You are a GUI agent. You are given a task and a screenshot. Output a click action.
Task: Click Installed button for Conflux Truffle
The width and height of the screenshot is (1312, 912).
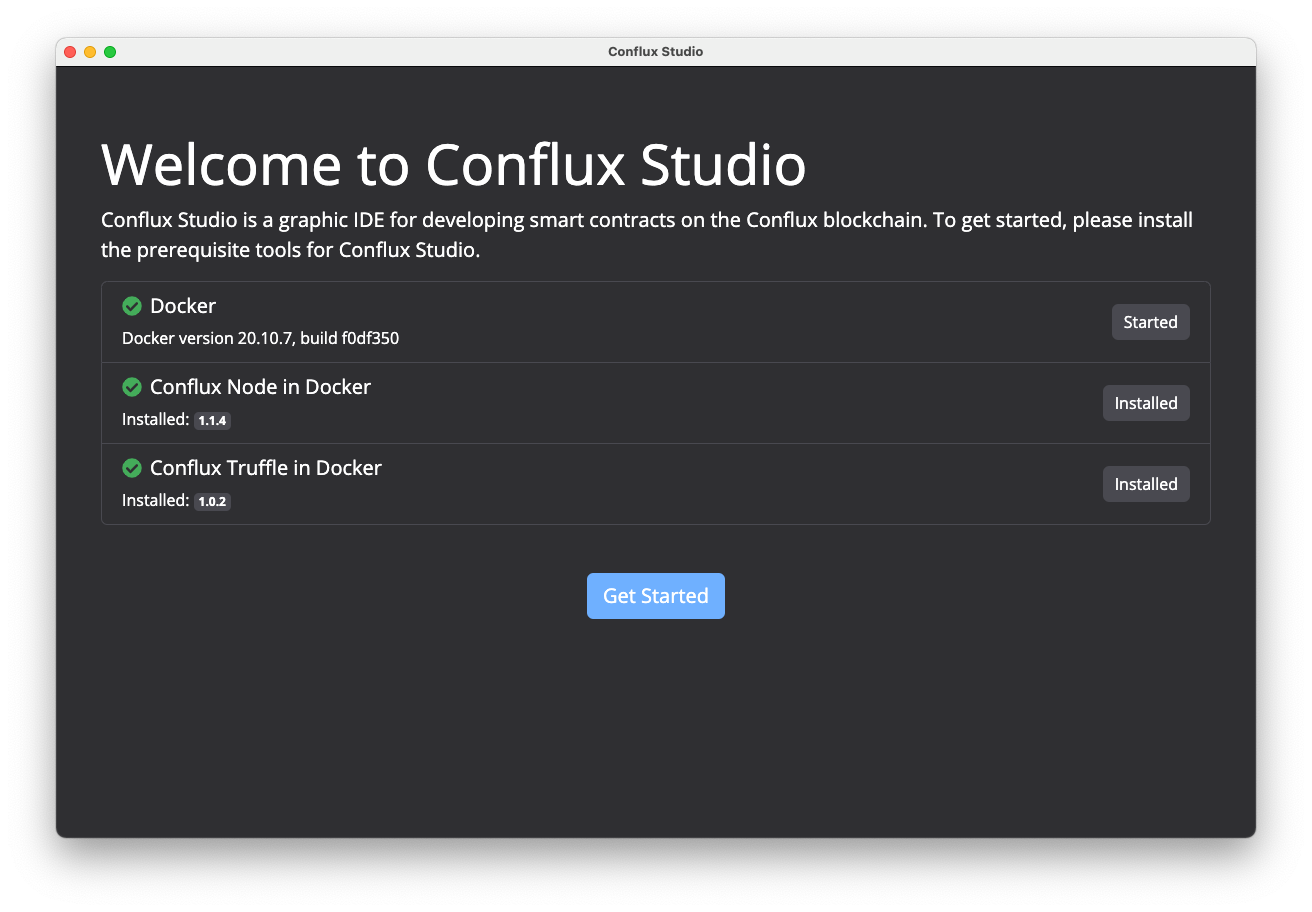[x=1146, y=484]
